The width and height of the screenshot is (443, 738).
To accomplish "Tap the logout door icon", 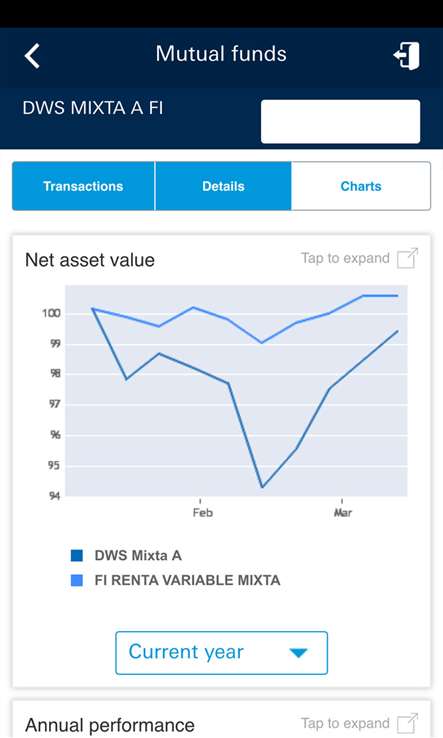I will click(407, 56).
